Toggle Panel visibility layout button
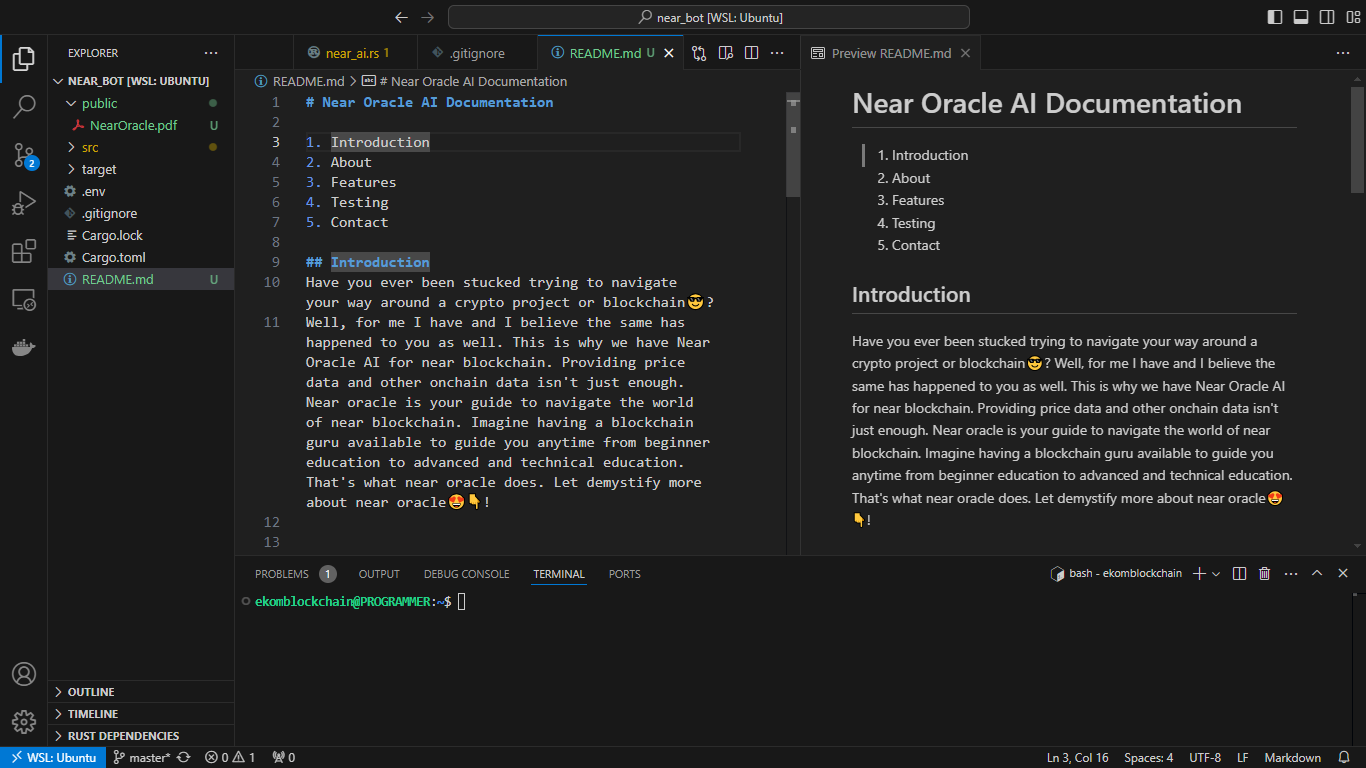Viewport: 1366px width, 768px height. (1301, 17)
